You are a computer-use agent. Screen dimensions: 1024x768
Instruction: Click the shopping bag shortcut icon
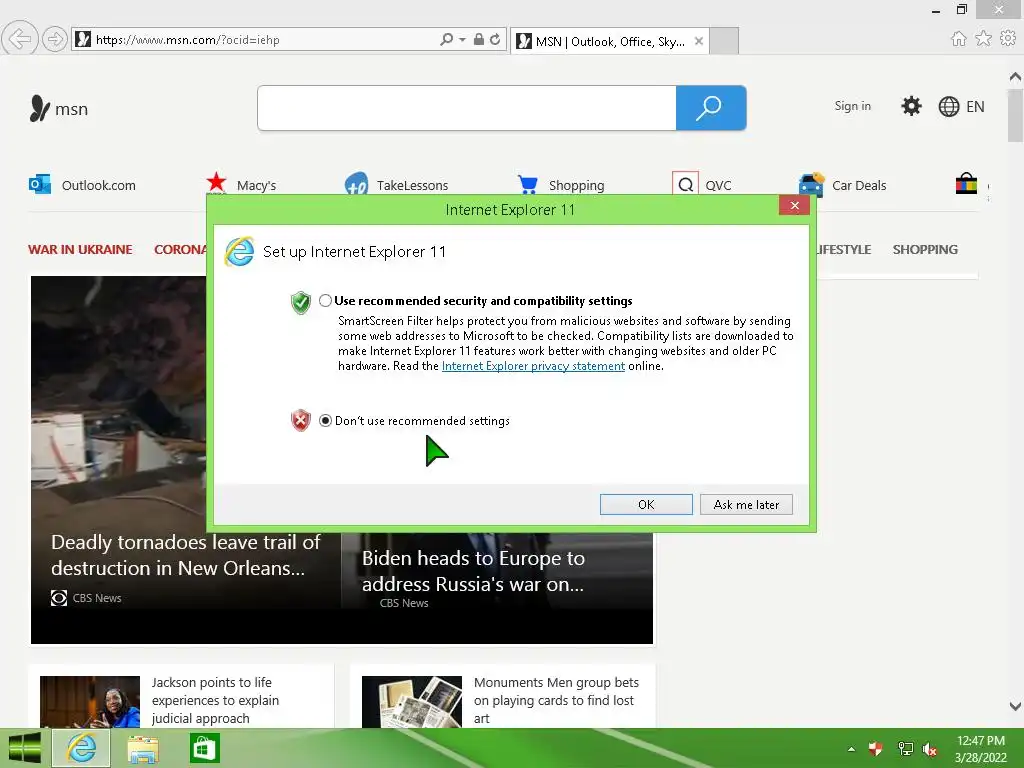(966, 184)
